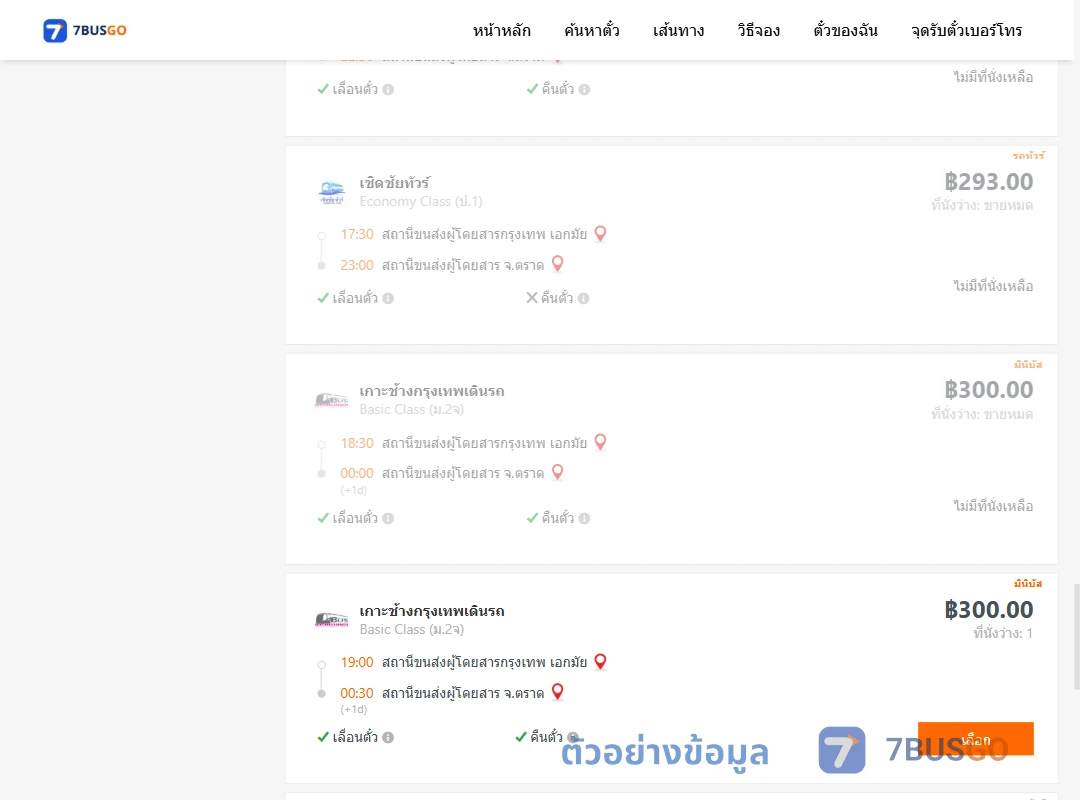Open เส้นทาง menu item
Viewport: 1080px width, 800px height.
(678, 30)
